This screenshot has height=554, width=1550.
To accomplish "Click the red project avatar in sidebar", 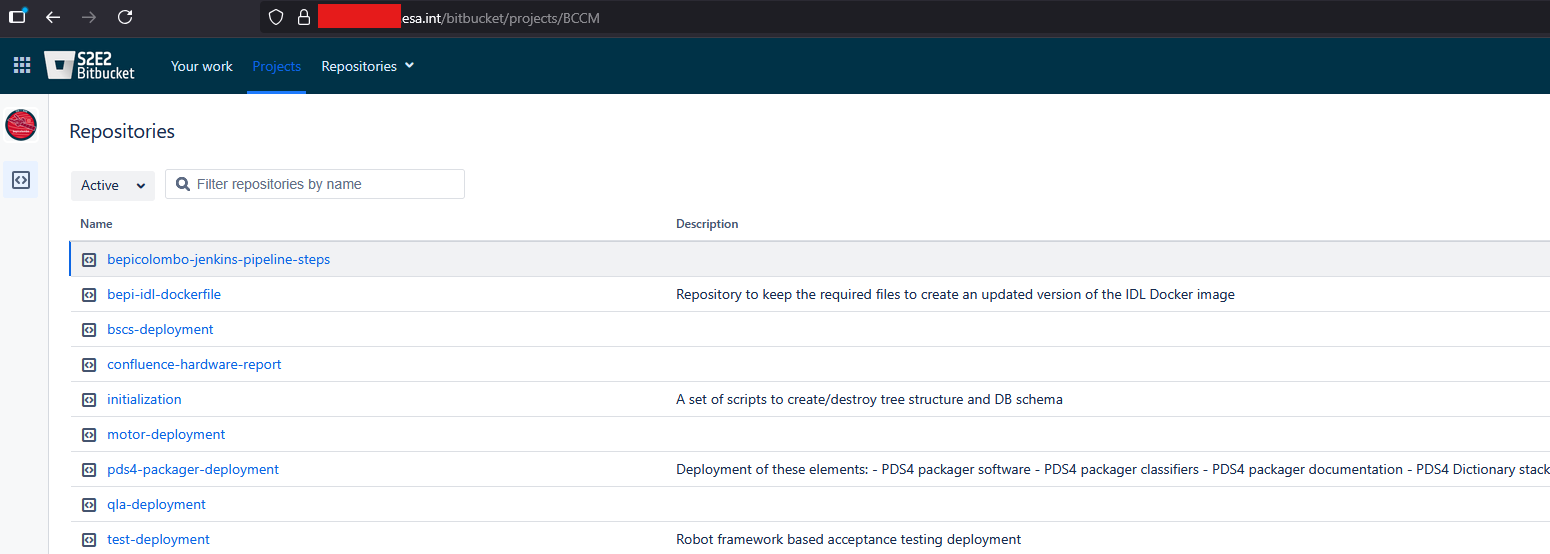I will [x=21, y=125].
